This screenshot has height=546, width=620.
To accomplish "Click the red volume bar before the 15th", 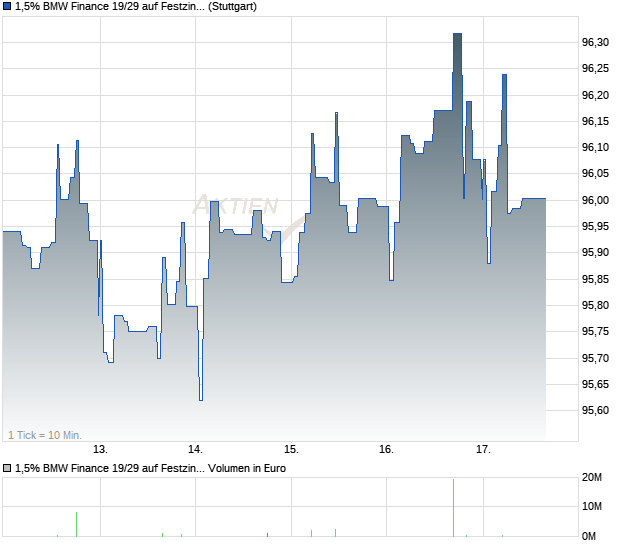I will pyautogui.click(x=268, y=535).
